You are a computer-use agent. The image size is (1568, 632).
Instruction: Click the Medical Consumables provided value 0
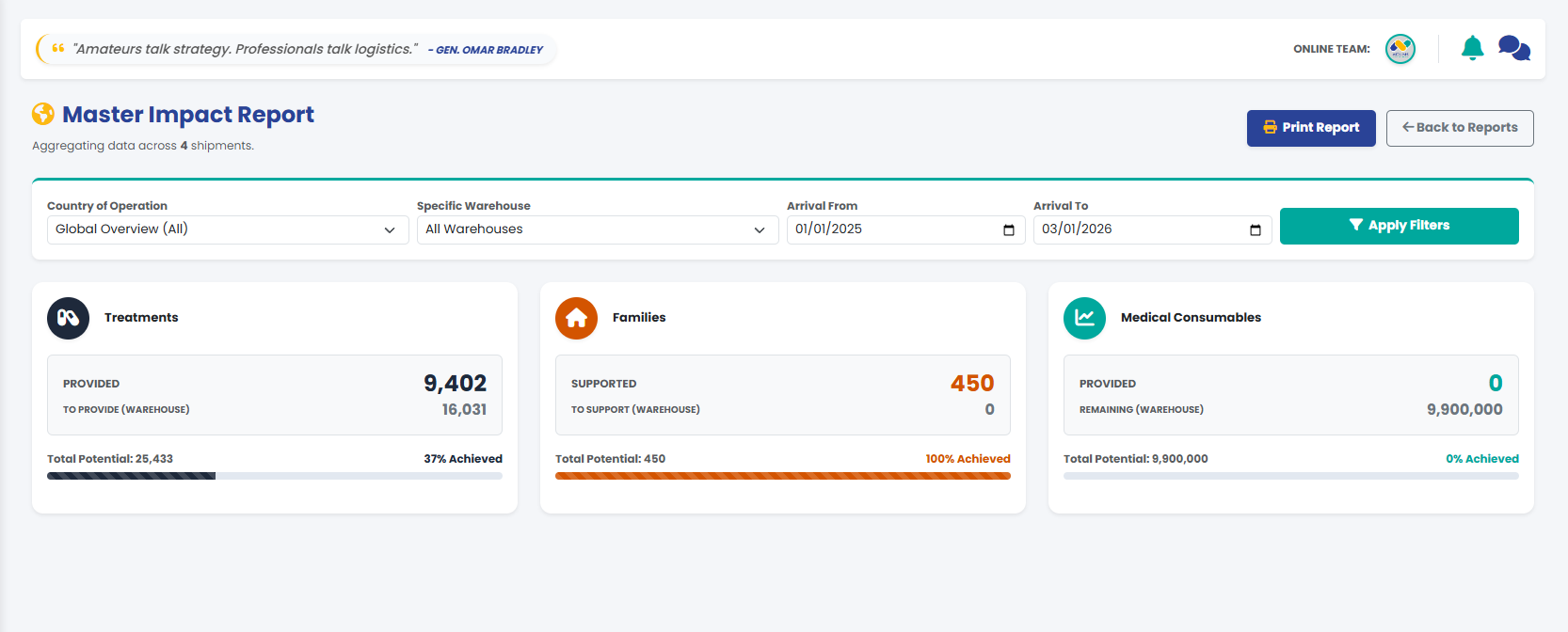point(1496,383)
